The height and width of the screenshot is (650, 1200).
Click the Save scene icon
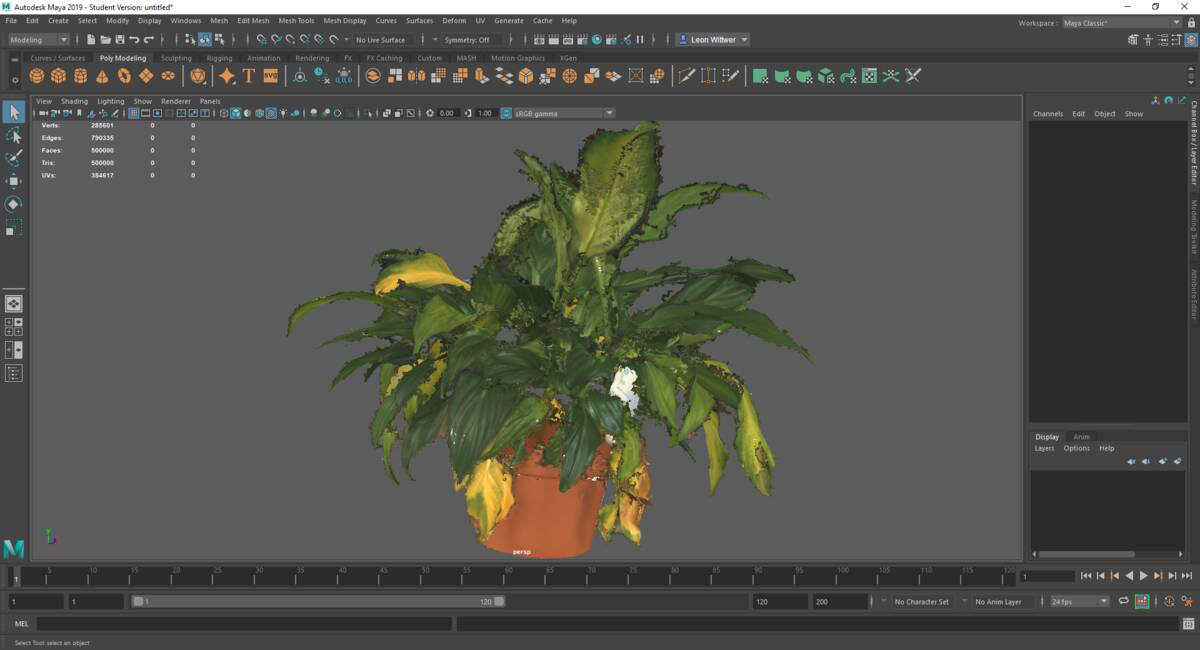[x=120, y=40]
